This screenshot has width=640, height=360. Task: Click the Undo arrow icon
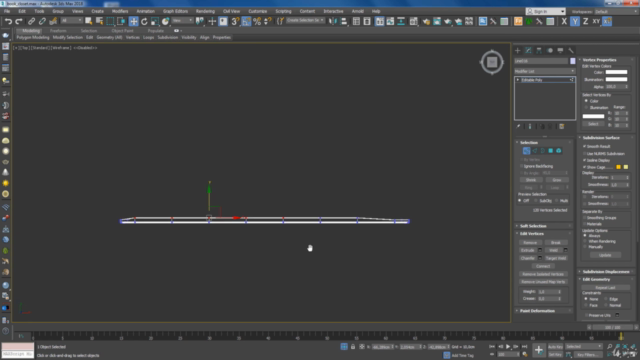[x=8, y=21]
